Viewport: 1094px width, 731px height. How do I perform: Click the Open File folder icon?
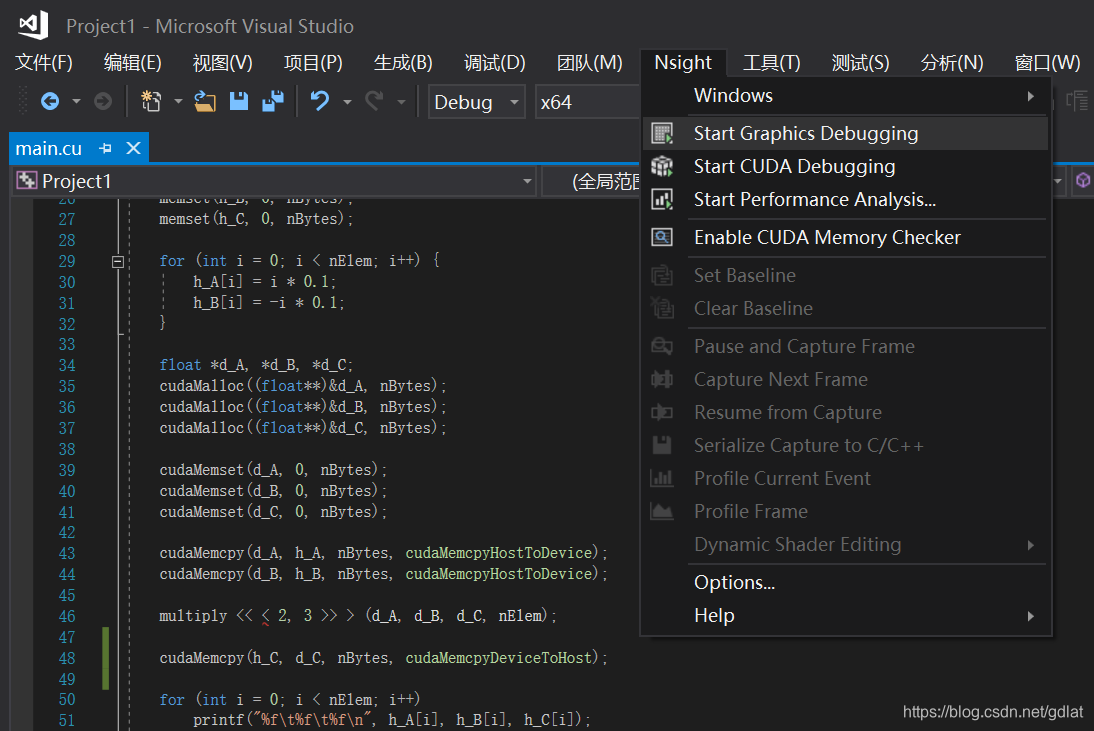pos(204,102)
